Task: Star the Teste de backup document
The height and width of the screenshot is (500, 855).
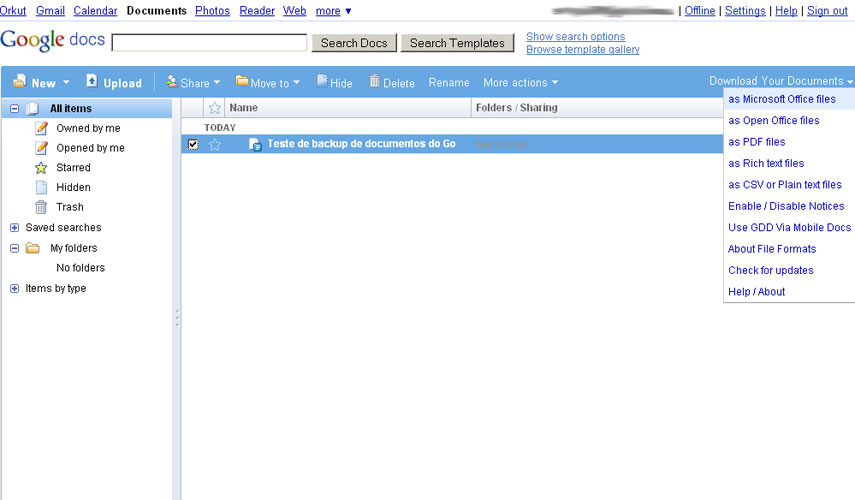Action: [214, 144]
